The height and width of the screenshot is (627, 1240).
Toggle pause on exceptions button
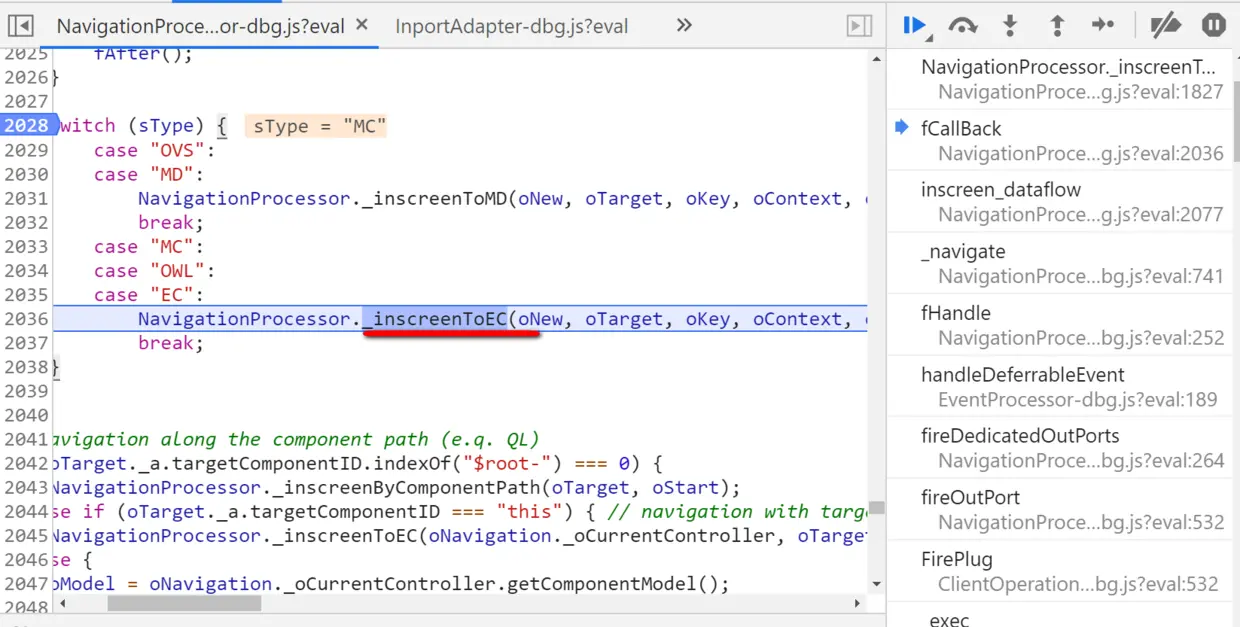[x=1214, y=26]
